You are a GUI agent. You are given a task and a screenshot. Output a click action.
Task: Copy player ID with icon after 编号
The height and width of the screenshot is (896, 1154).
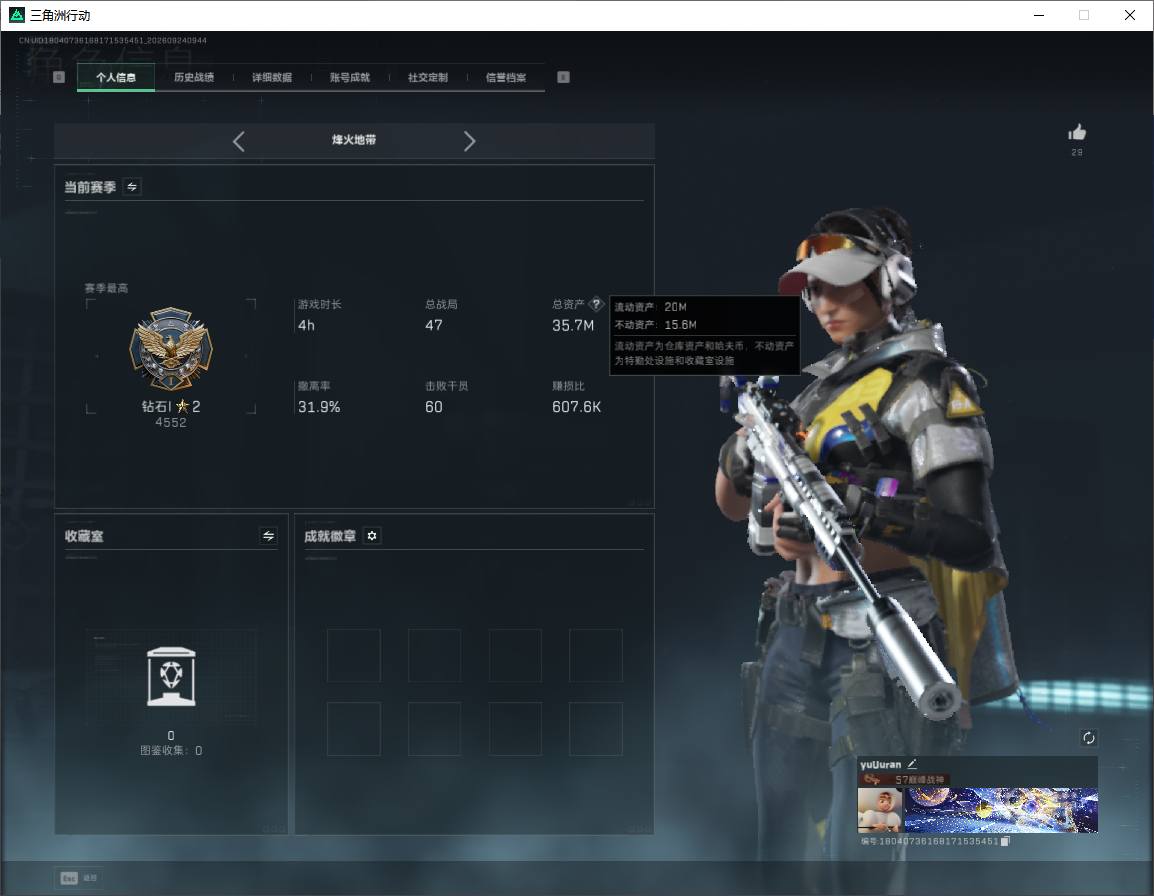click(1005, 841)
